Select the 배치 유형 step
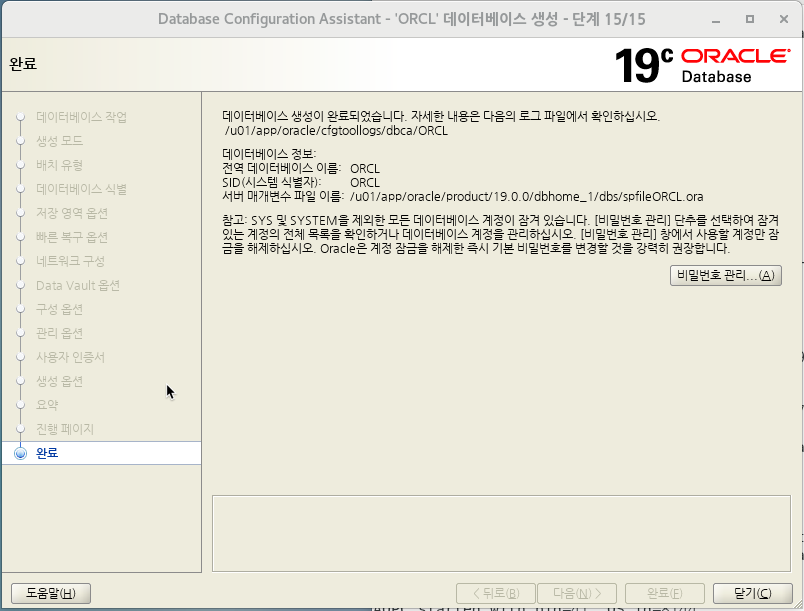Viewport: 804px width, 611px height. point(59,165)
